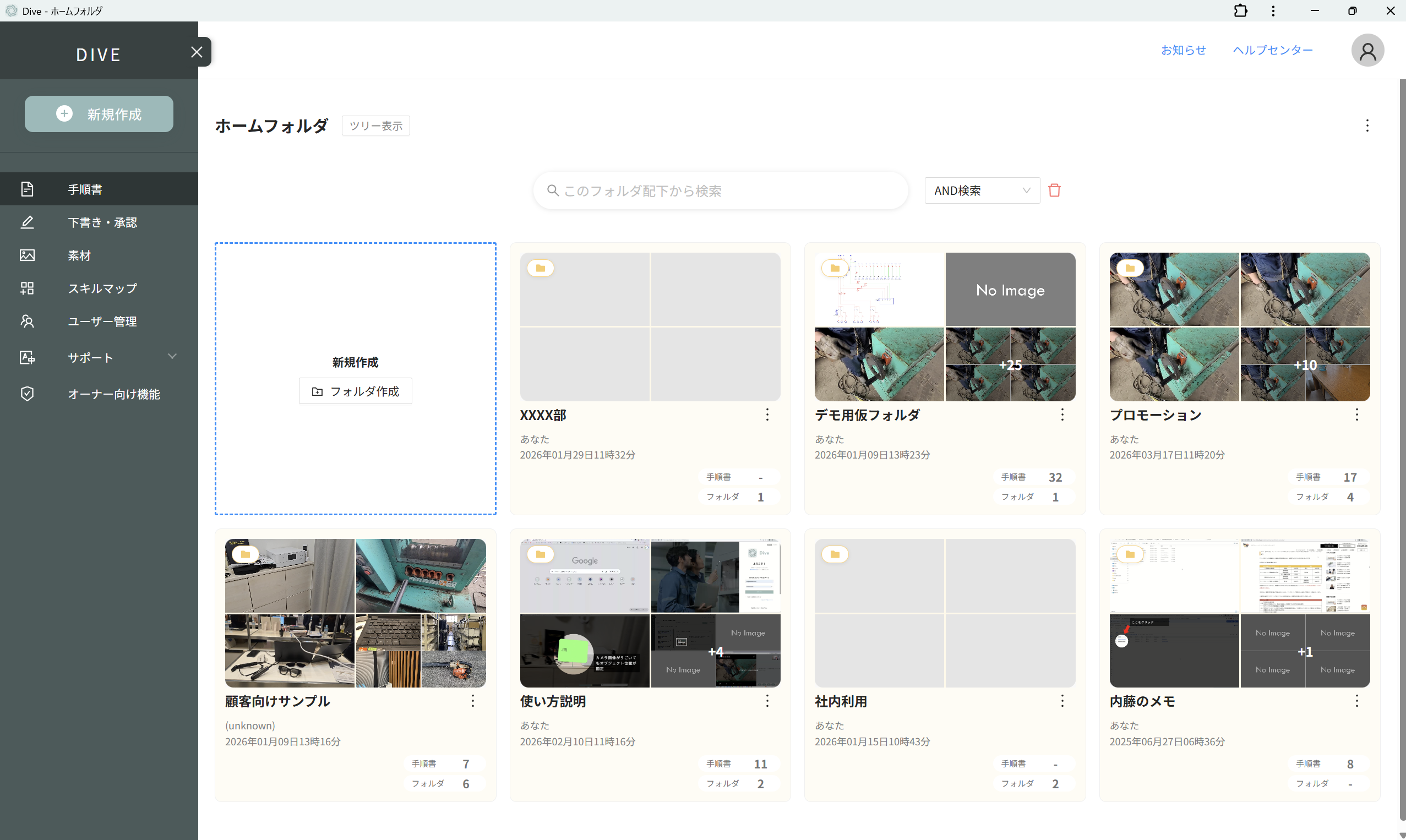Image resolution: width=1406 pixels, height=840 pixels.
Task: Click the red trash icon beside search
Action: pos(1054,190)
